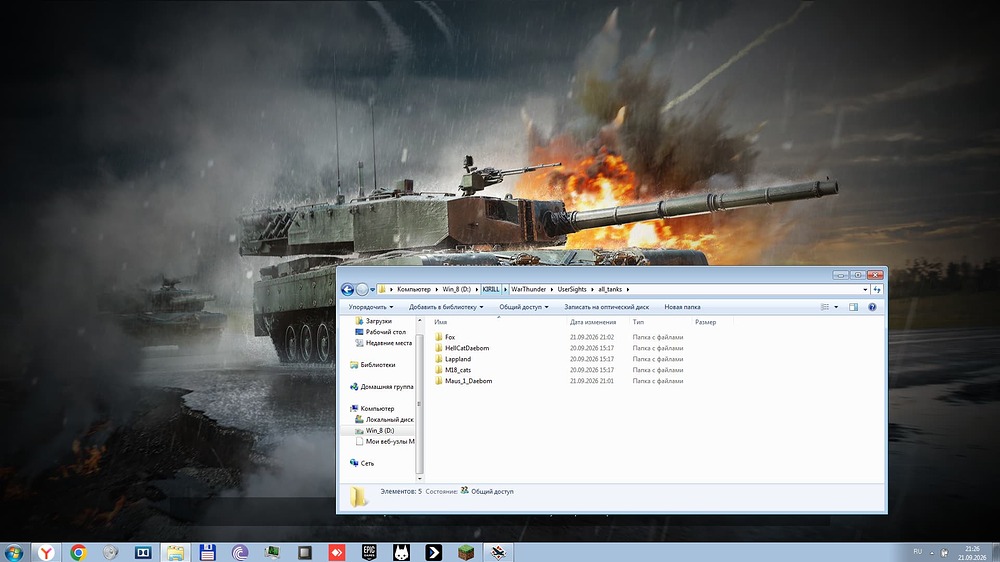Launch Yandex Browser from taskbar
The height and width of the screenshot is (562, 1000).
click(46, 552)
